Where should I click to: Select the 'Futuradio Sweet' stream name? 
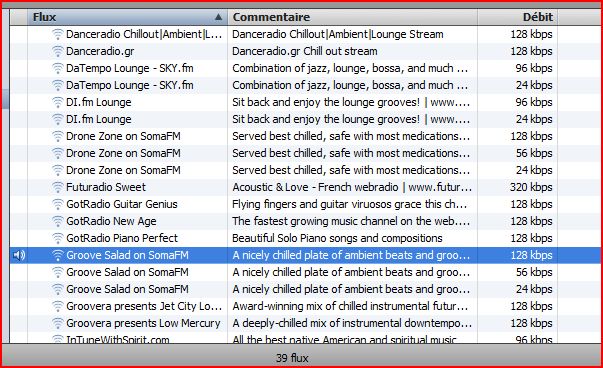106,187
